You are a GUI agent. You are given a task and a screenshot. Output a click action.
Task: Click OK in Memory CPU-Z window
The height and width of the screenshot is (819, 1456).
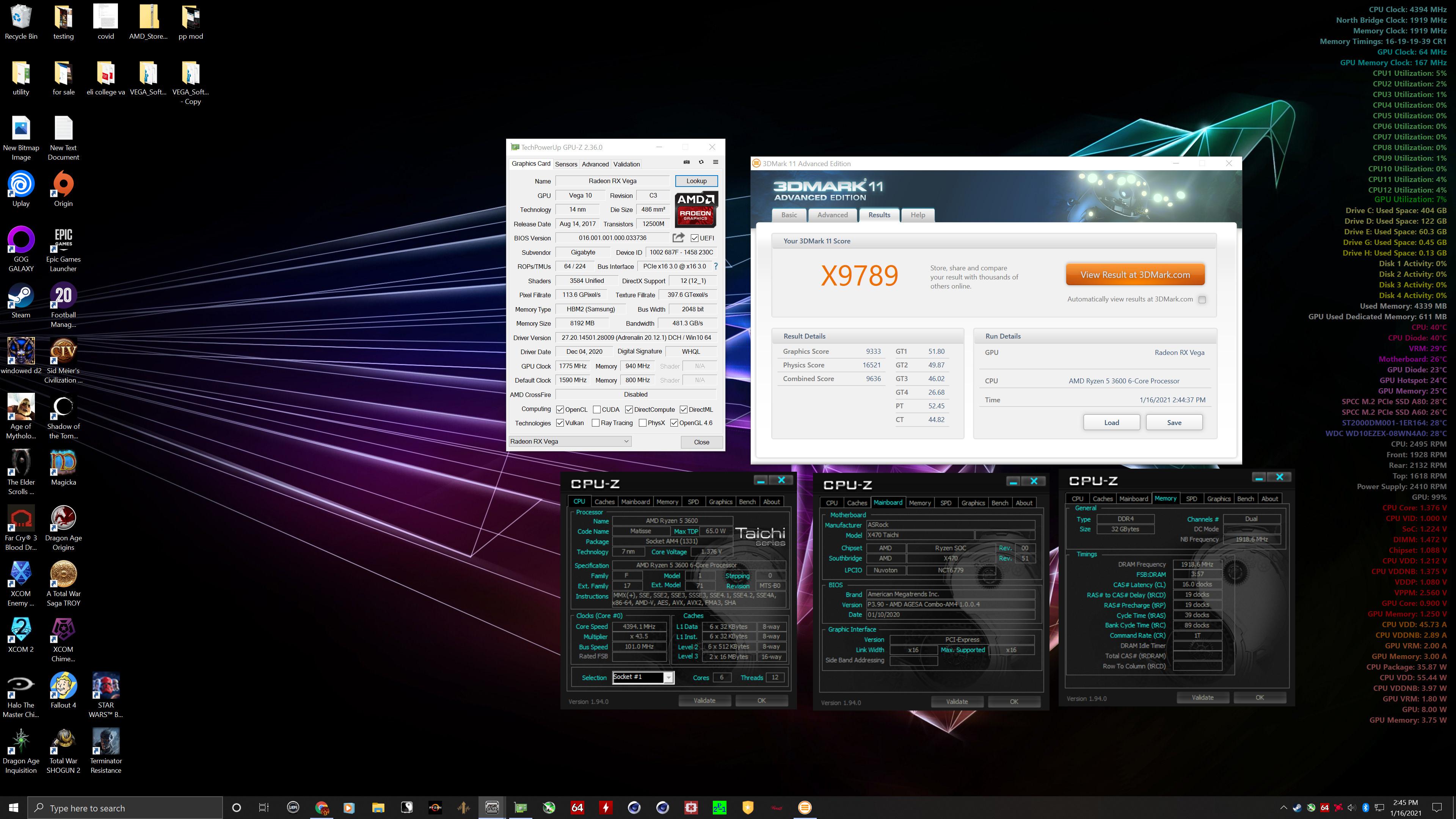pyautogui.click(x=1259, y=698)
